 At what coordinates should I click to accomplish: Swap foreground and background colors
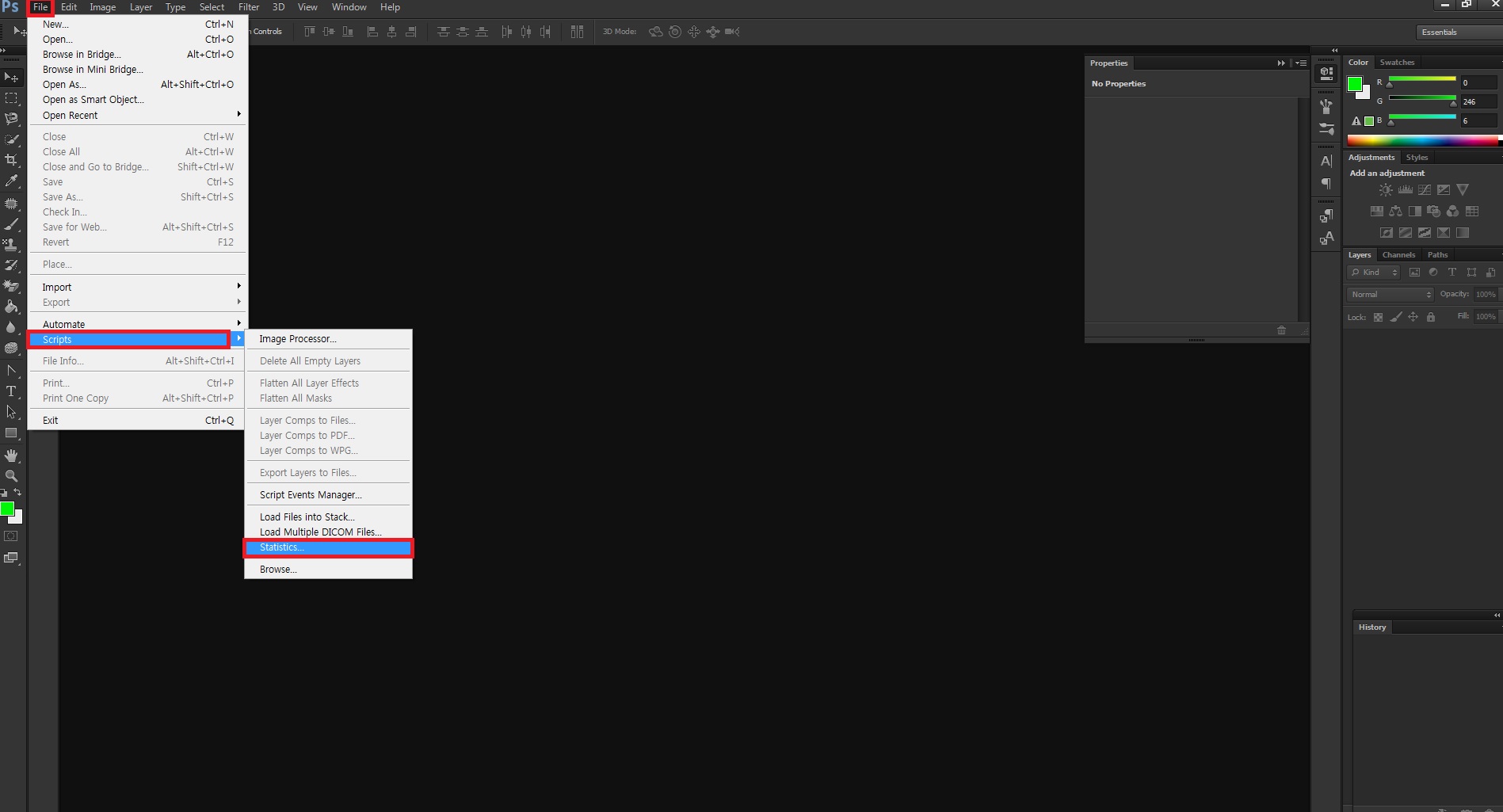(x=17, y=493)
